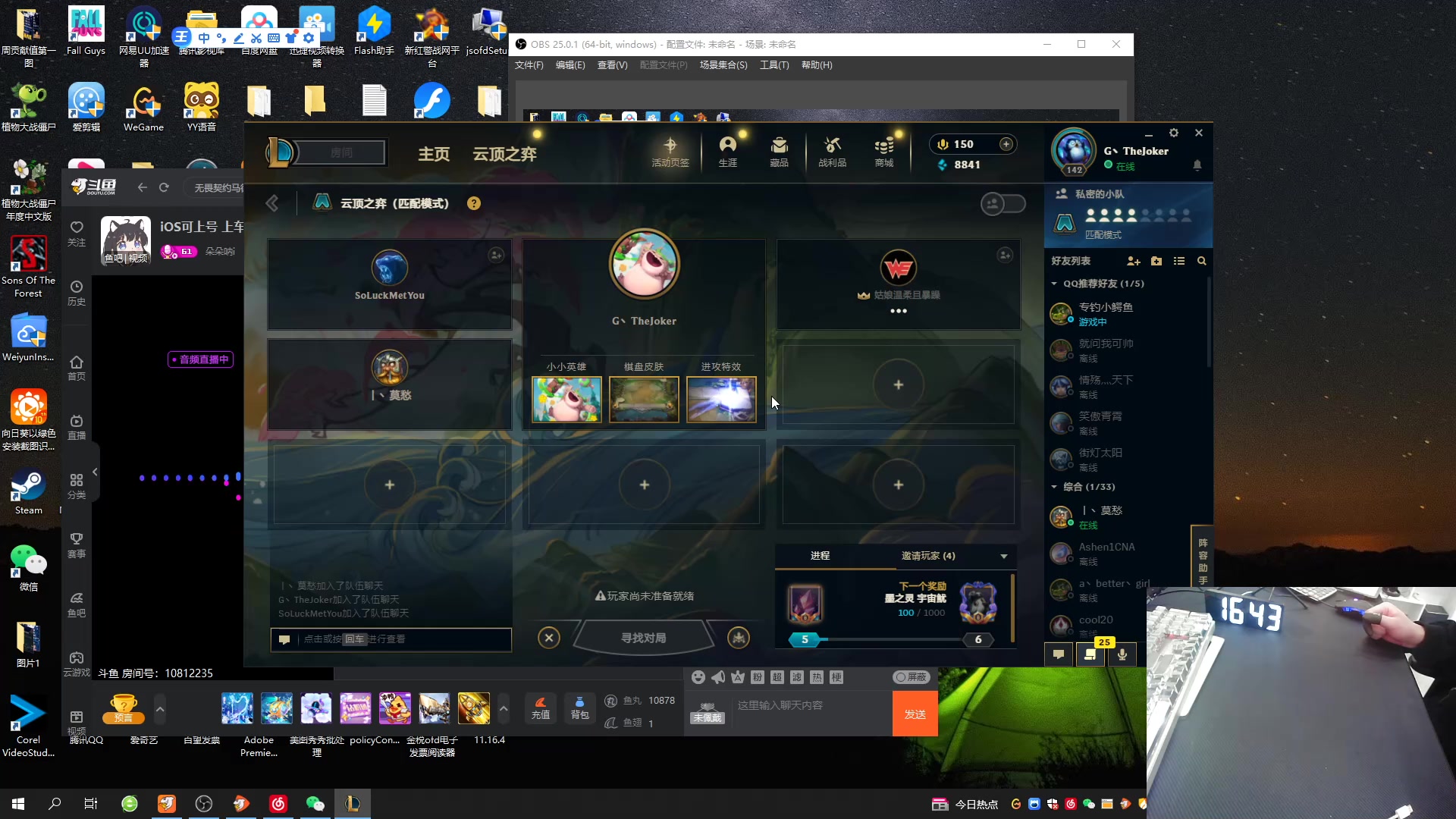
Task: Open the 云顶之弈 navigation tab
Action: (x=504, y=154)
